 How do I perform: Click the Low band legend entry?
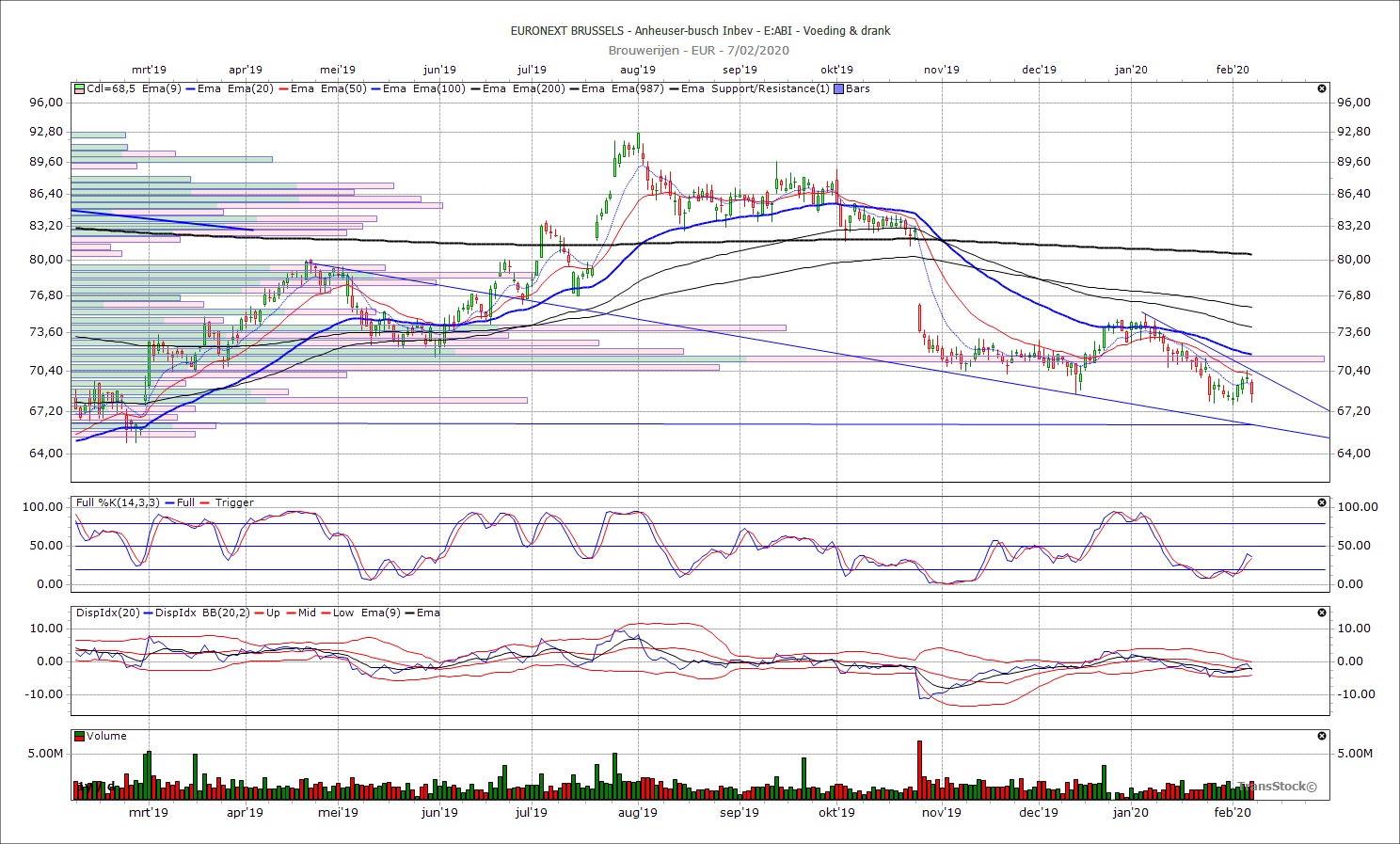(337, 613)
